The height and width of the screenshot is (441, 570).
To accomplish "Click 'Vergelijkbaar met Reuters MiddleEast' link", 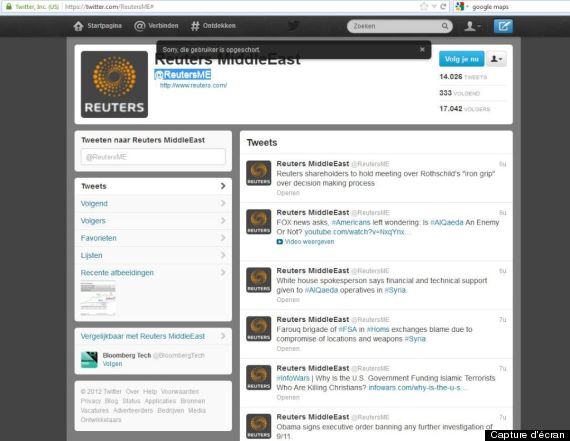I will click(x=142, y=336).
